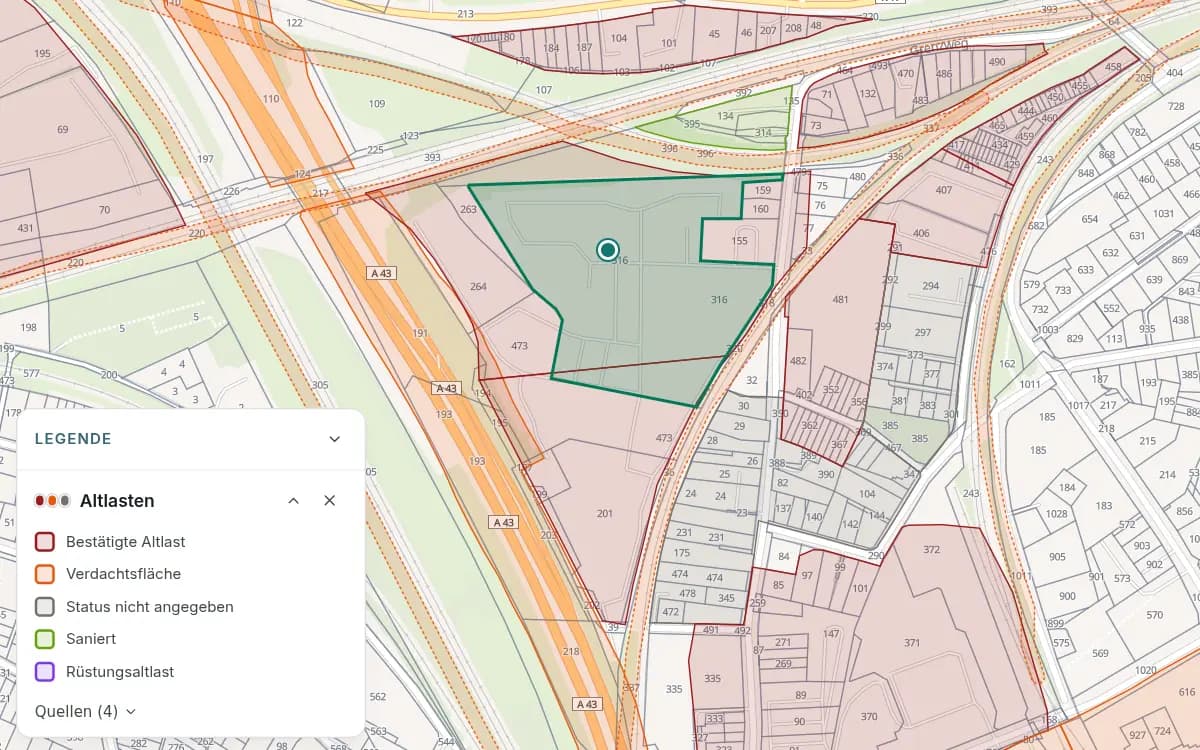
Task: Click the 'LEGENDE' panel heading
Action: click(x=73, y=439)
